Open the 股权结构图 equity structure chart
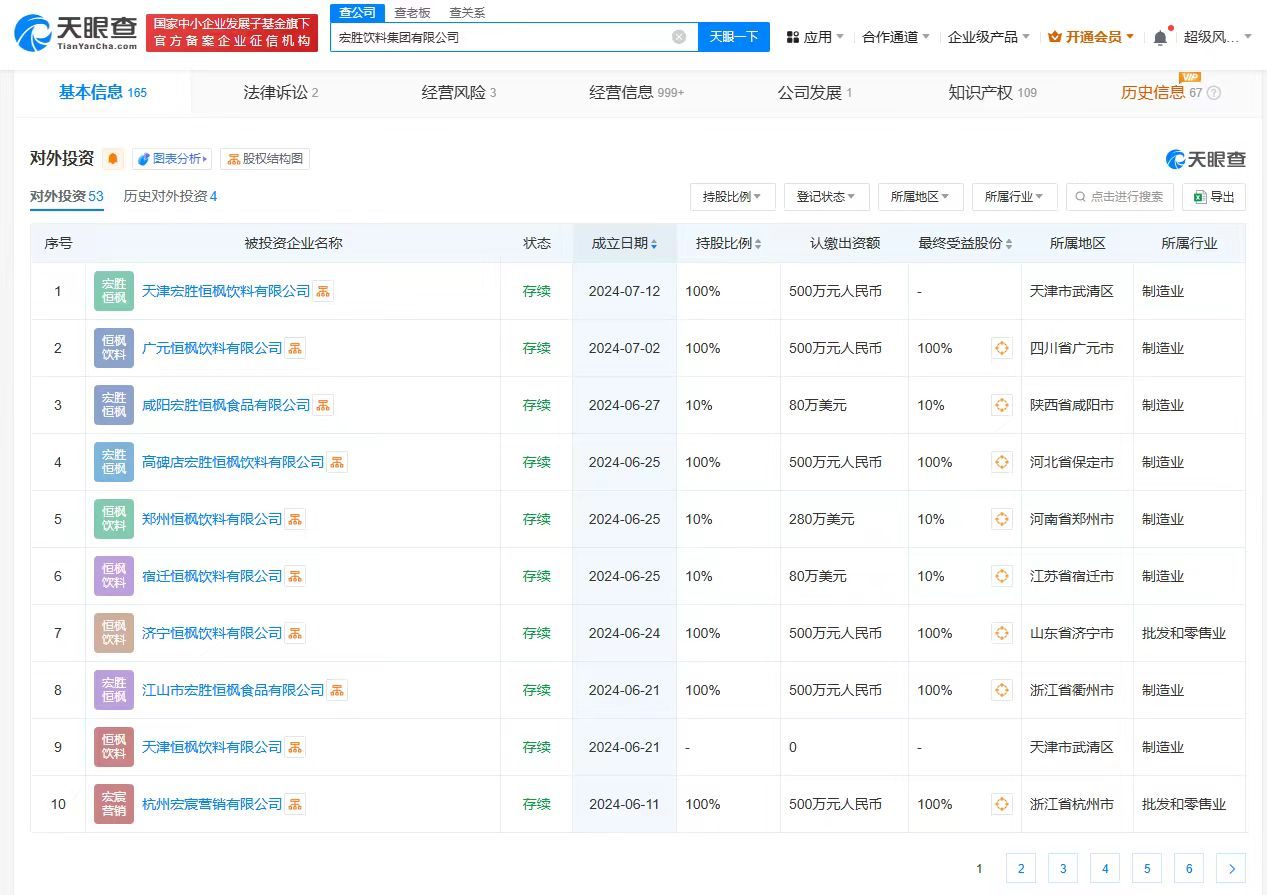 [265, 158]
